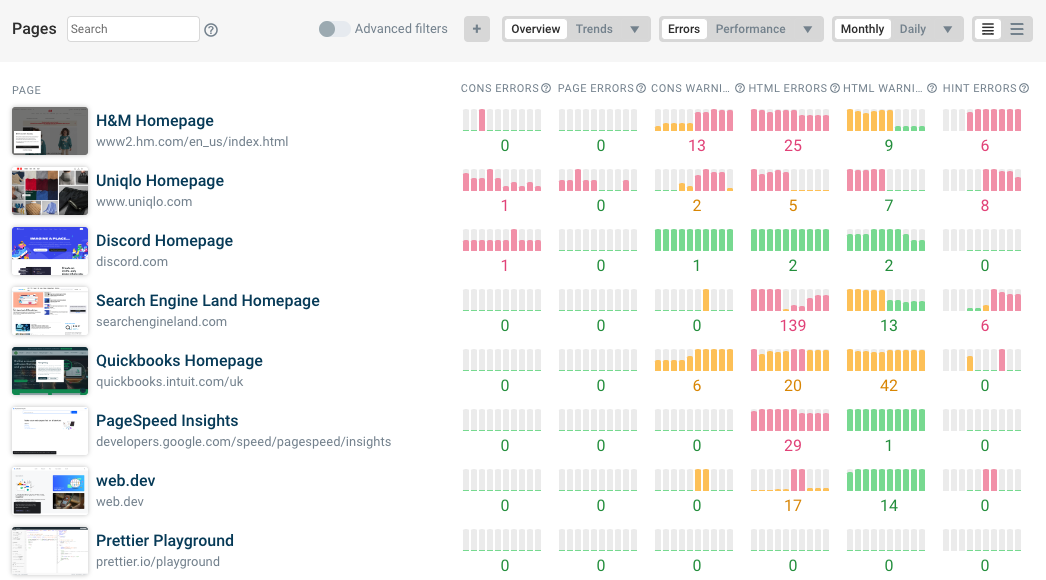Open the CONS ERRORS help icon
The image size is (1046, 580).
[x=546, y=88]
